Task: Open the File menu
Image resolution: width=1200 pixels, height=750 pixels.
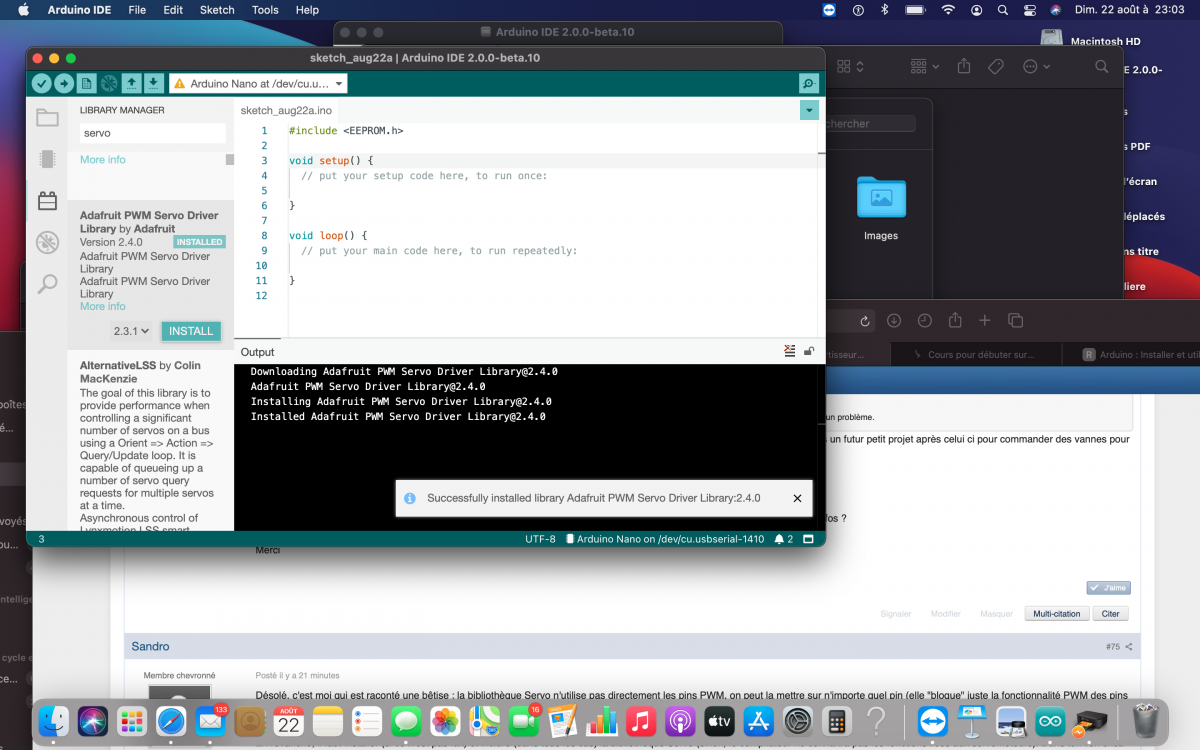Action: point(137,10)
